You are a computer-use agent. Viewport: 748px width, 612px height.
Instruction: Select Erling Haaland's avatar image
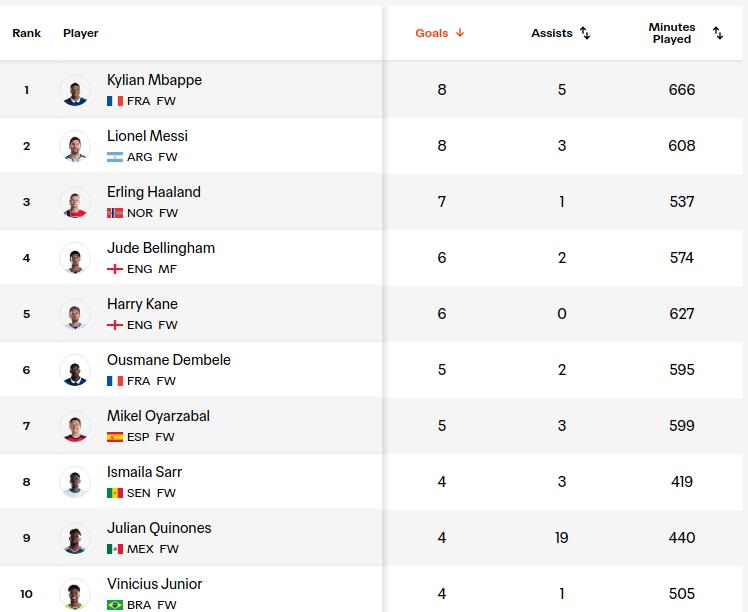(75, 202)
